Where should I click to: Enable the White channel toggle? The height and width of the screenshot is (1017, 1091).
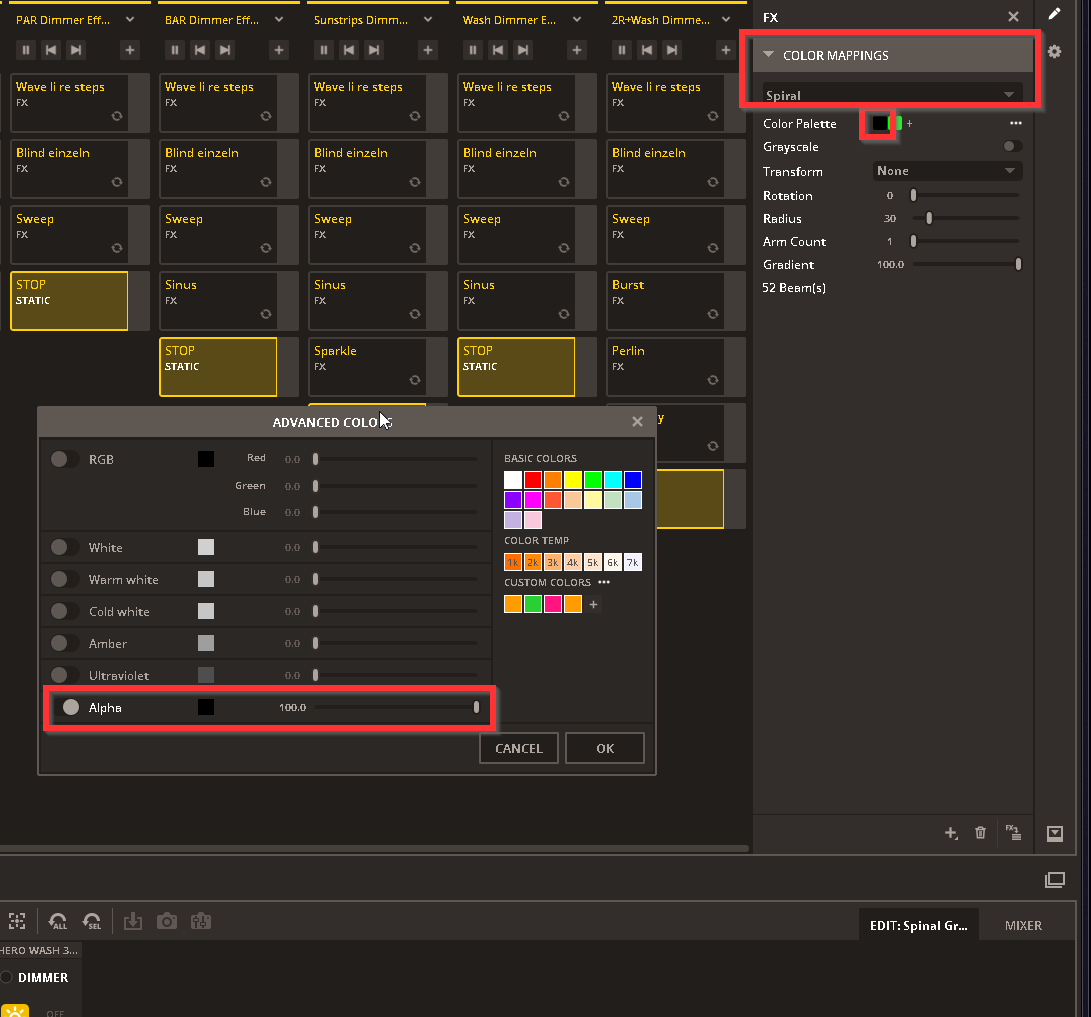point(64,547)
